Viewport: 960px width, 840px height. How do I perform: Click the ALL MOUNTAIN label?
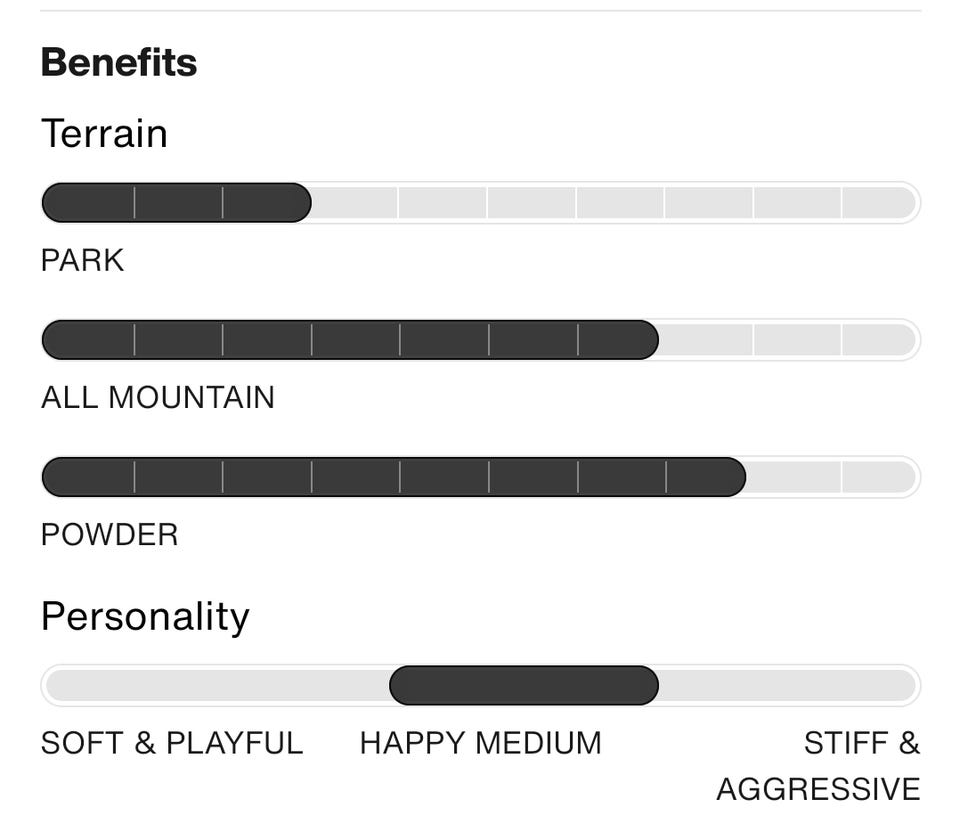[158, 397]
